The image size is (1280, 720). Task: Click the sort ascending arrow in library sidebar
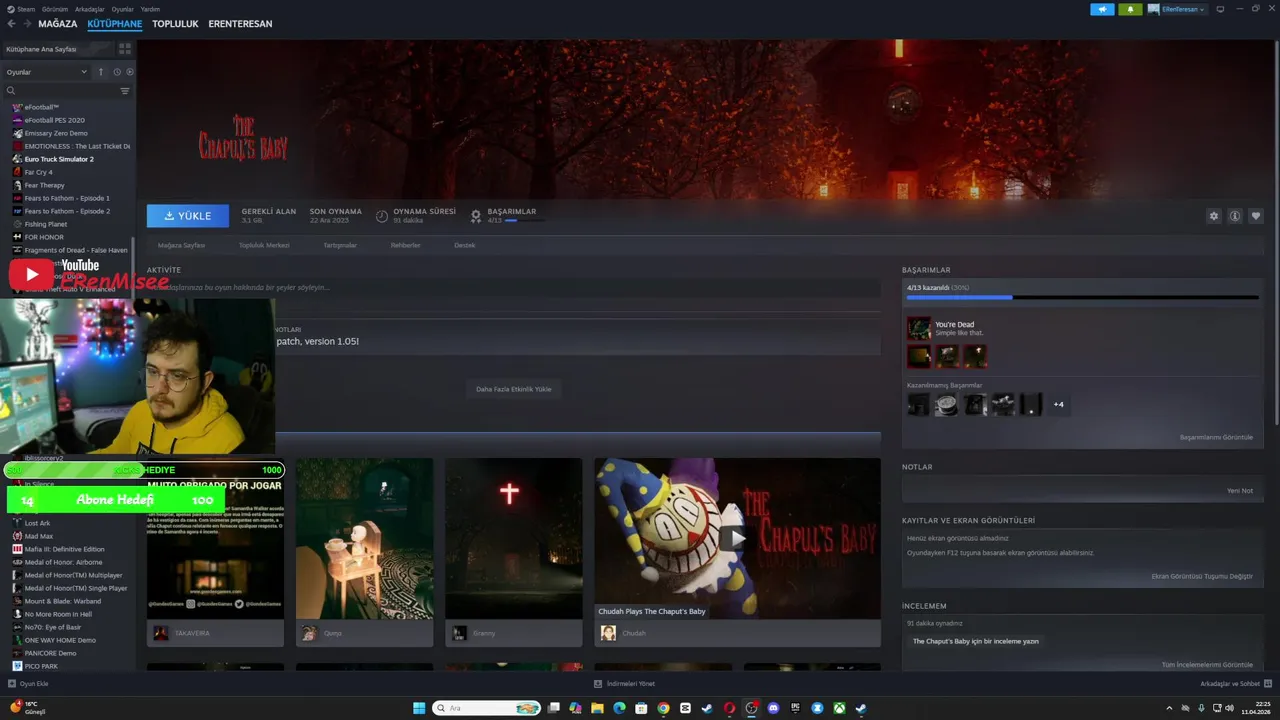101,72
